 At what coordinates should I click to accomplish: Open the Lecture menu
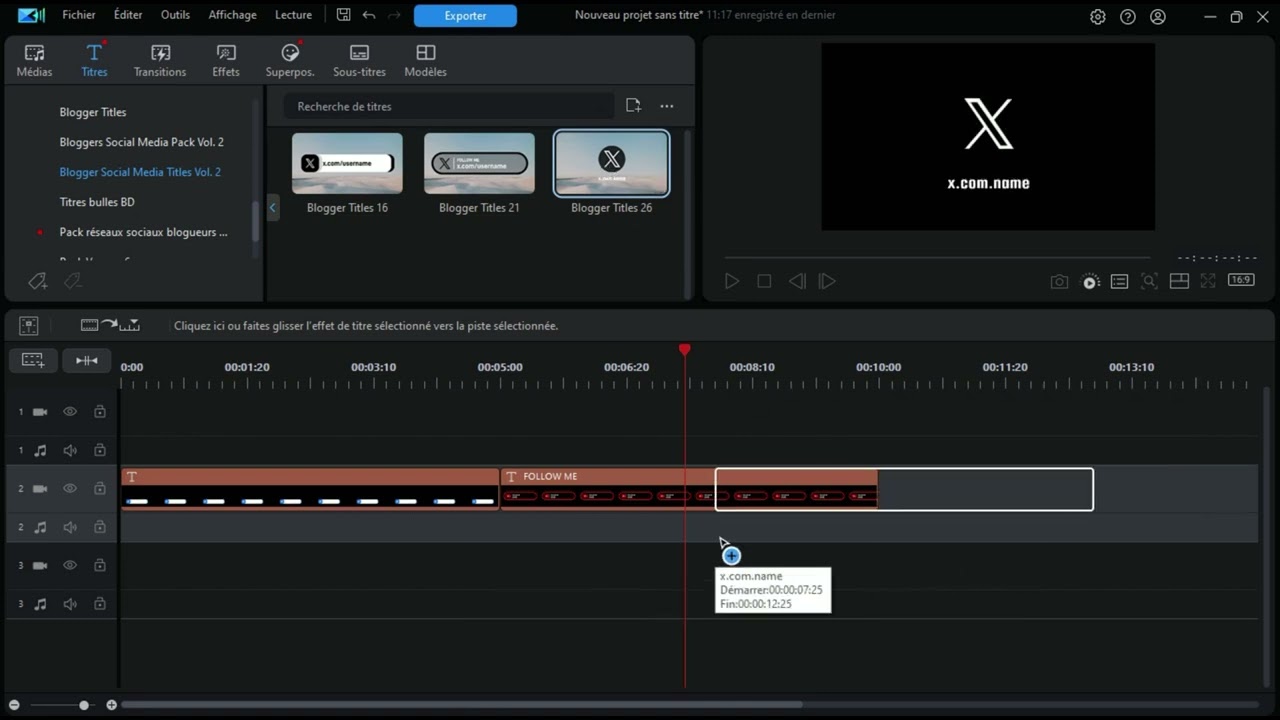point(293,15)
